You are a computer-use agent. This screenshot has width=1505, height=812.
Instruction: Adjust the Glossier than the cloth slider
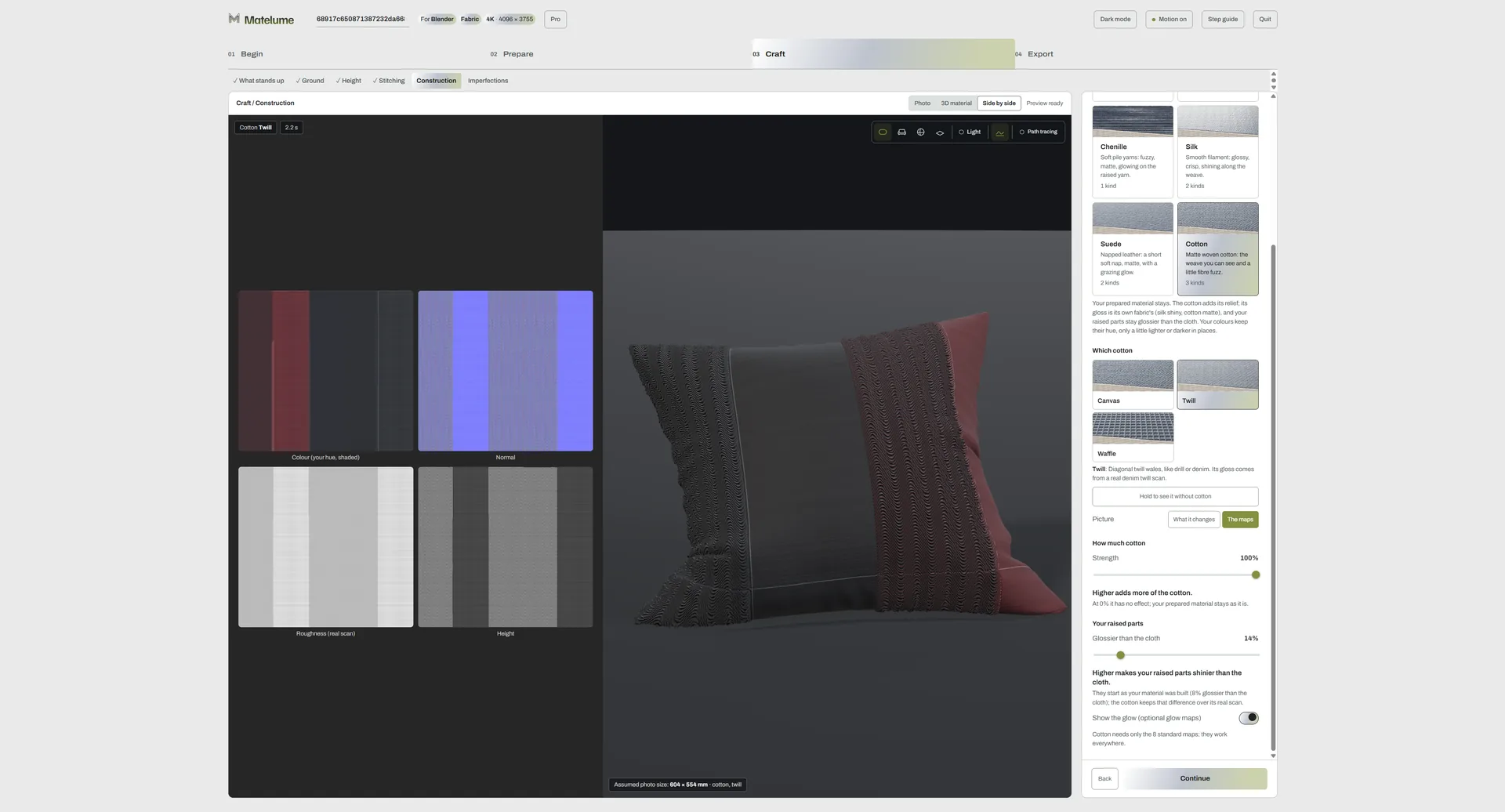click(1120, 655)
